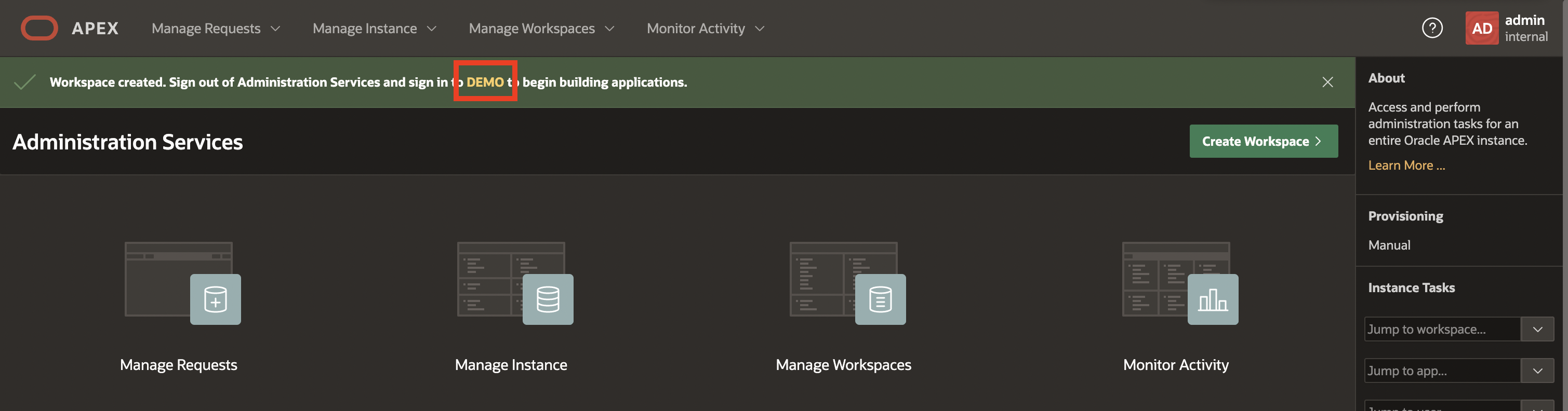Expand the Jump to workspace dropdown arrow
Viewport: 1568px width, 411px height.
click(1537, 329)
